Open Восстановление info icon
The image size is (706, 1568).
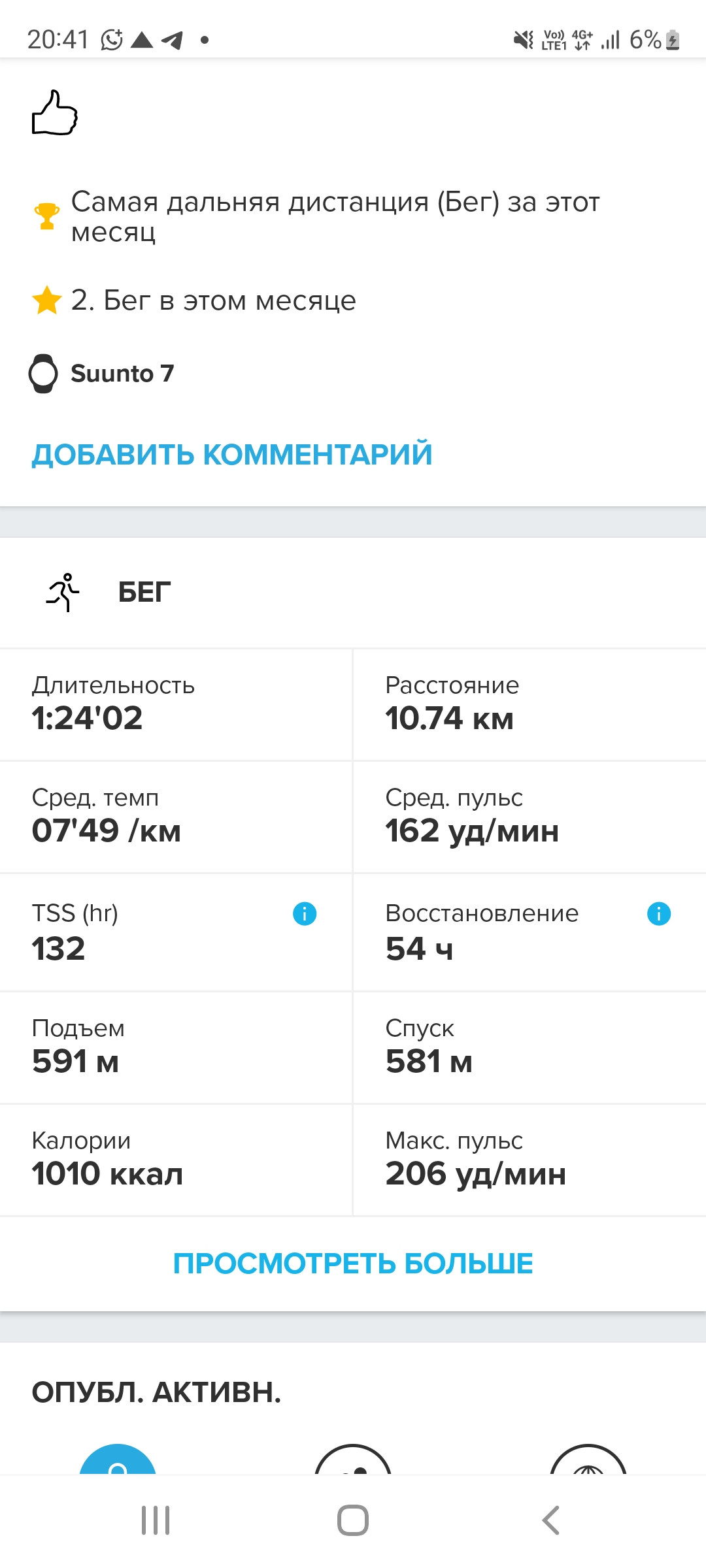(659, 913)
